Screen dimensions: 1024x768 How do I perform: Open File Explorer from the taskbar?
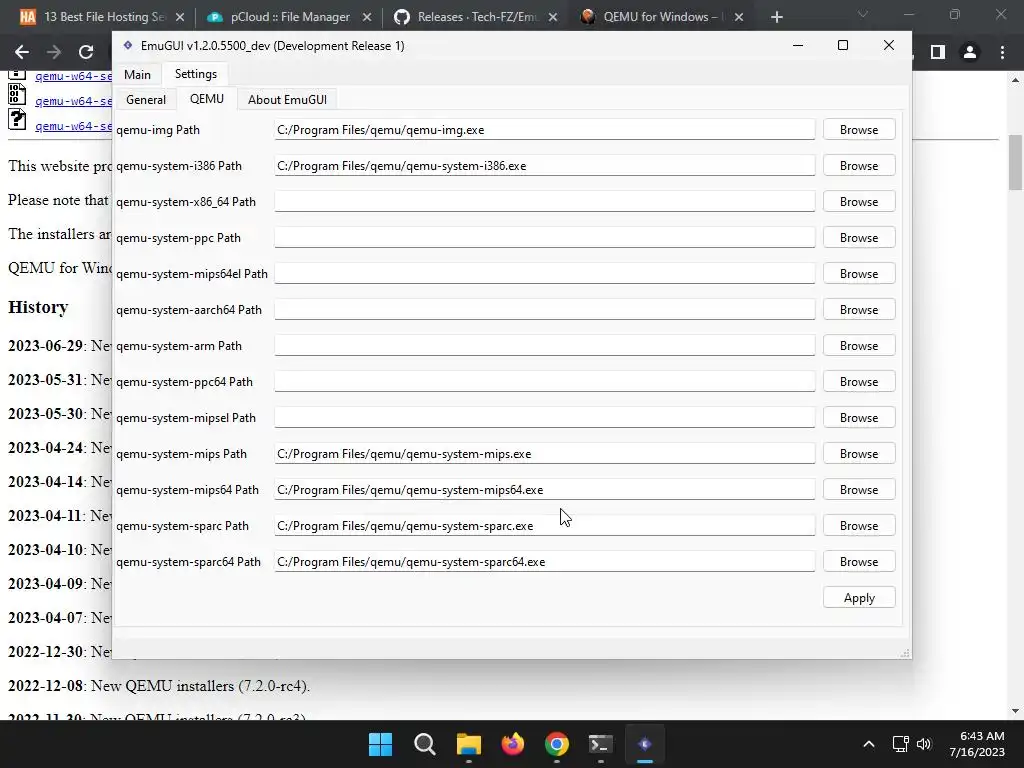tap(469, 744)
